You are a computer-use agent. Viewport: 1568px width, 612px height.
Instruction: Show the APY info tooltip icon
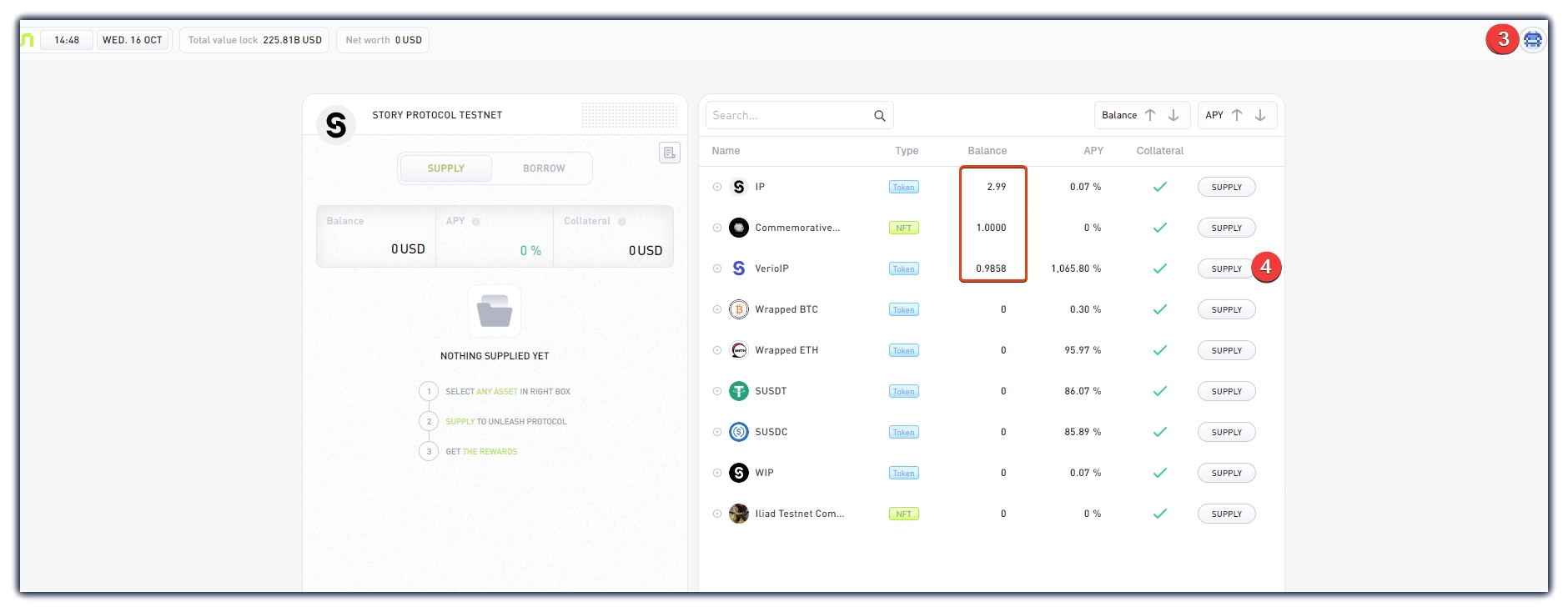point(476,222)
